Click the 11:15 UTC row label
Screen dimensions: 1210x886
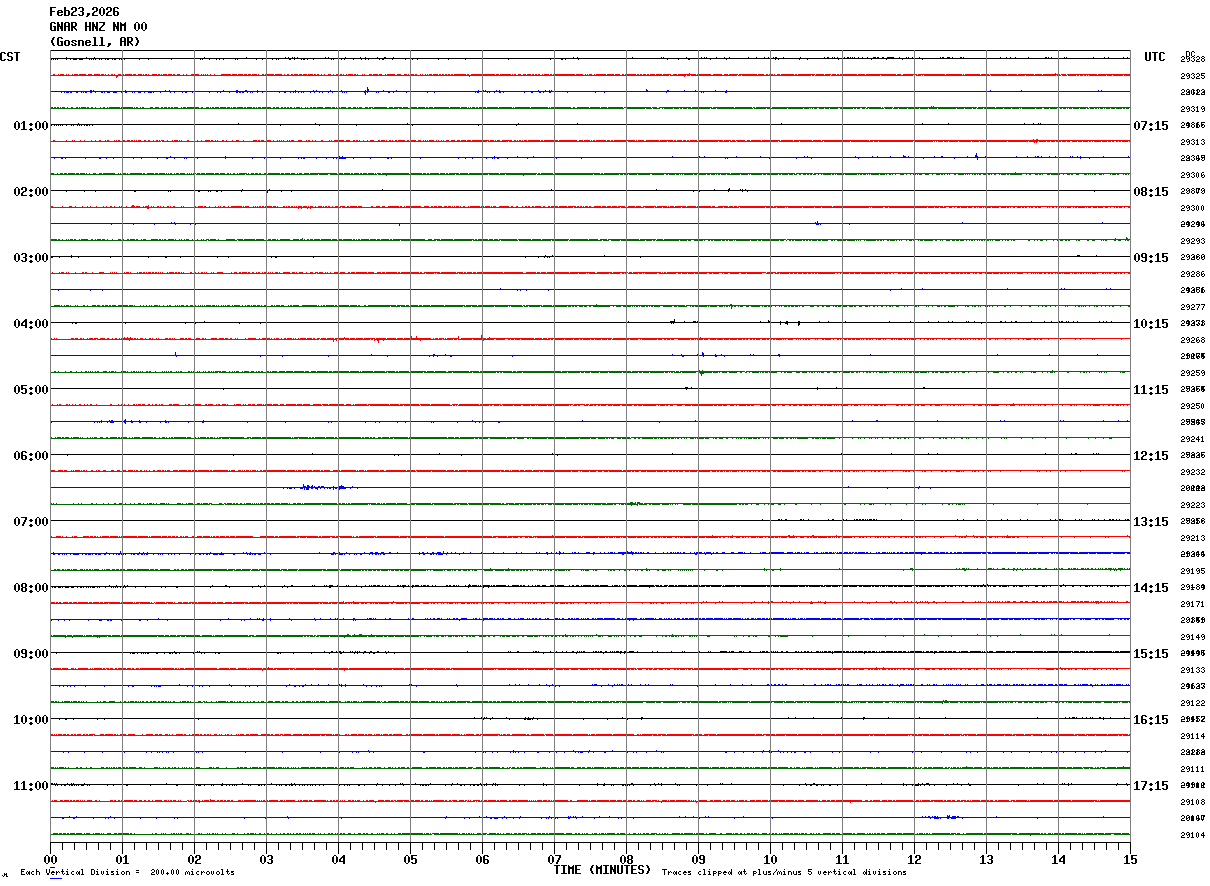[x=1150, y=389]
